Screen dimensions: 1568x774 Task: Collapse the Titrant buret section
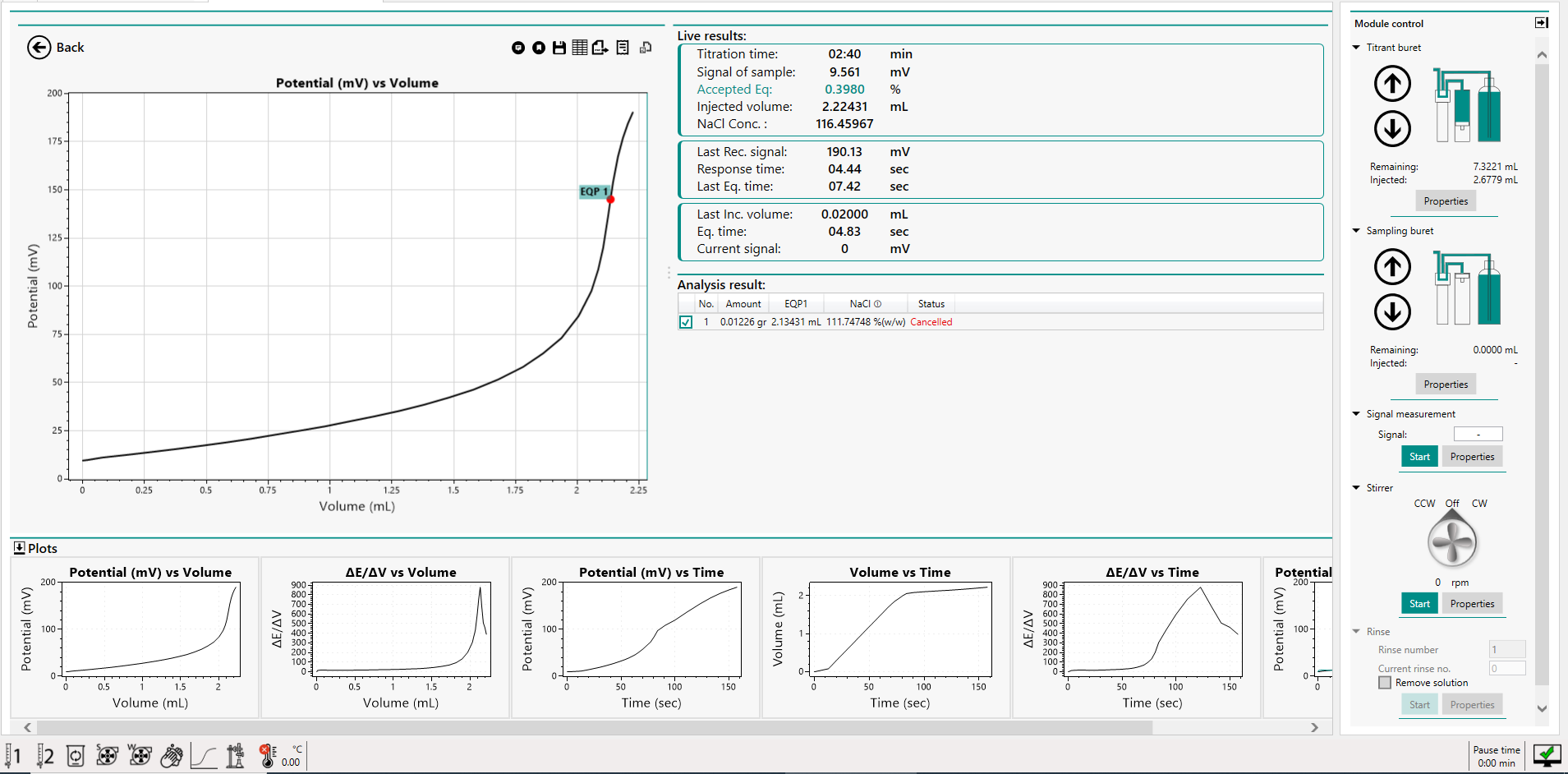click(x=1356, y=48)
